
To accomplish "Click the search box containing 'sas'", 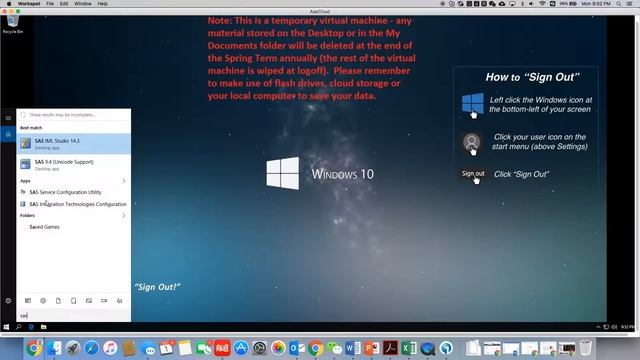I will (74, 316).
